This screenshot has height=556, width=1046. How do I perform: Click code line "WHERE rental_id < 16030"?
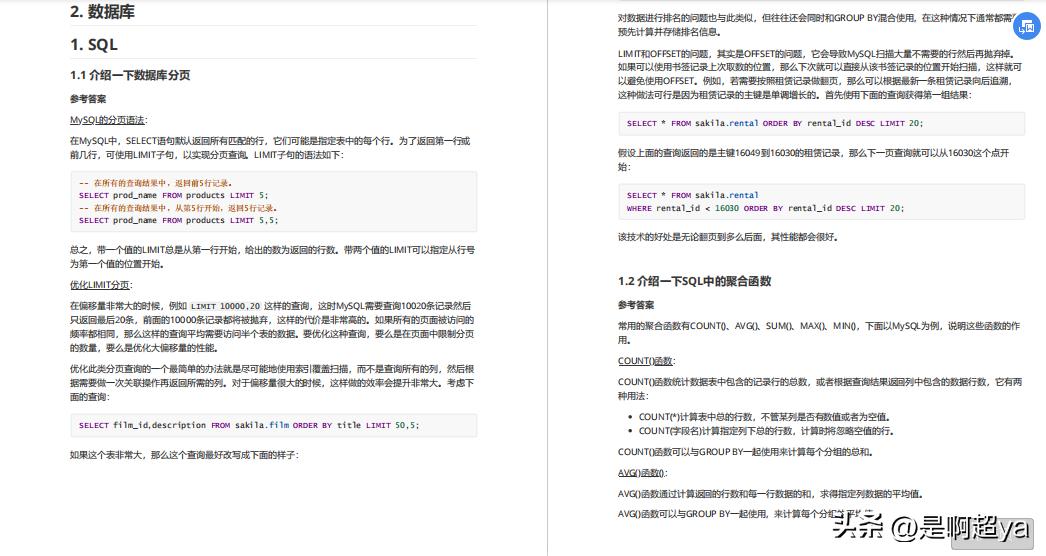click(765, 208)
